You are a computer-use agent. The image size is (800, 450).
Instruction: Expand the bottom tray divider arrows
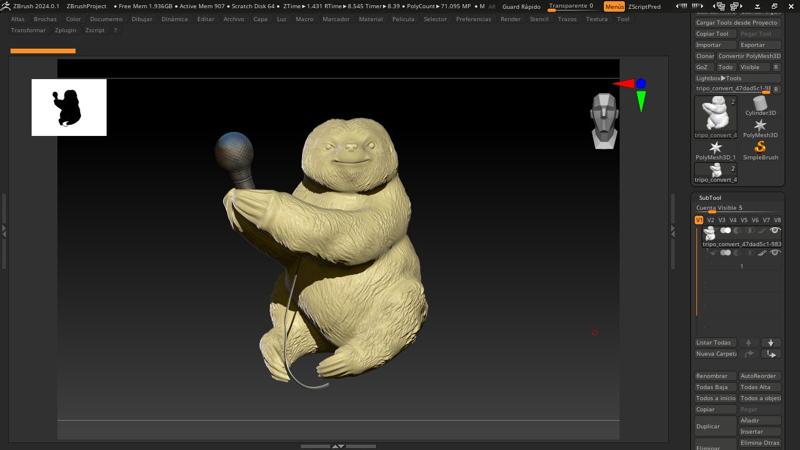(x=338, y=446)
